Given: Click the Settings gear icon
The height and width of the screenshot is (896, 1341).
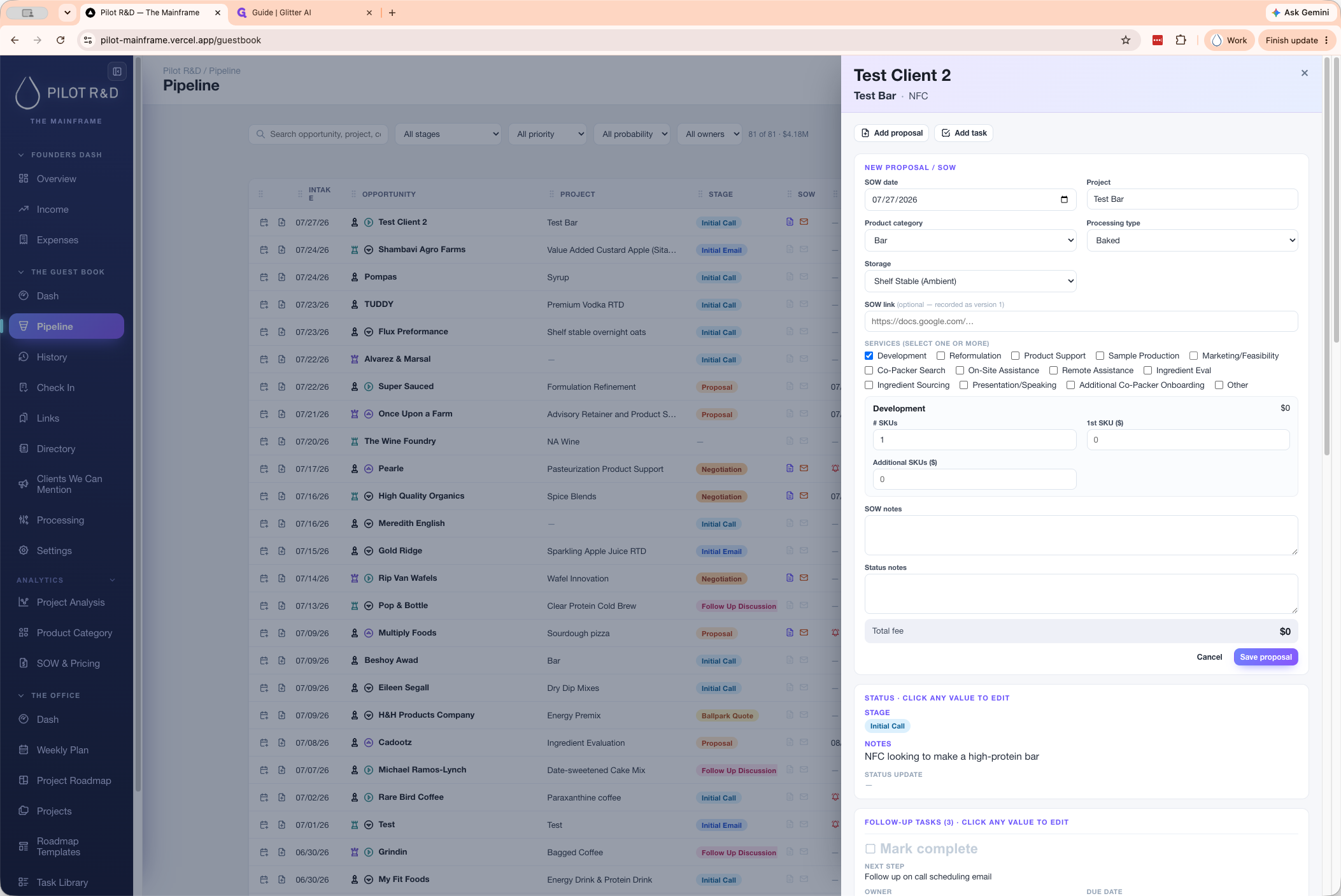Looking at the screenshot, I should pyautogui.click(x=24, y=550).
